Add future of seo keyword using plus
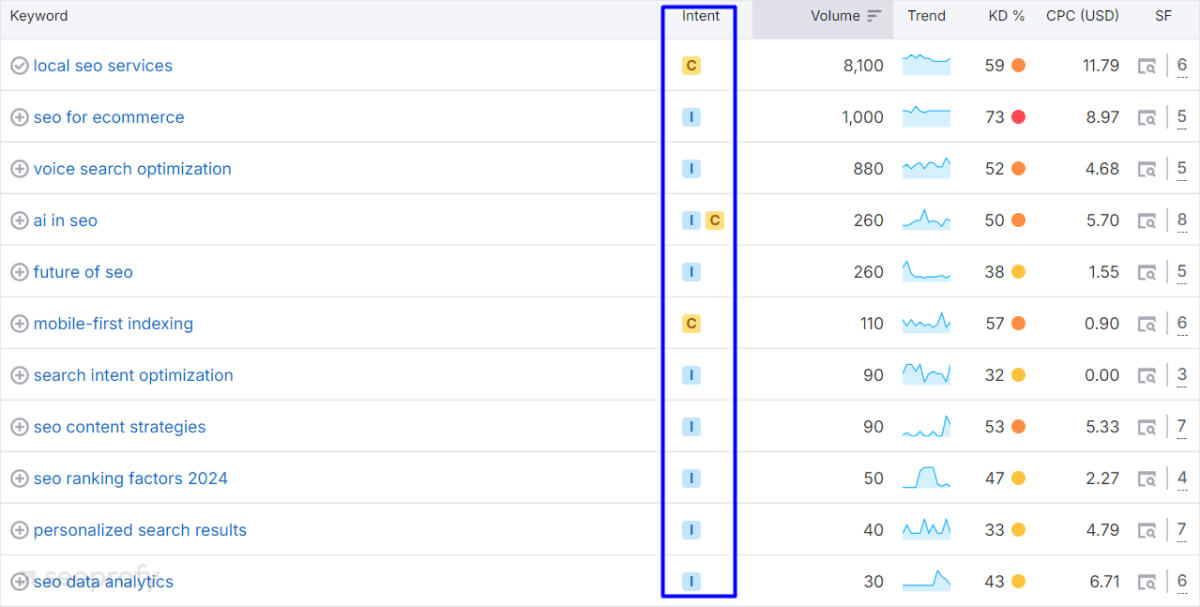Image resolution: width=1200 pixels, height=607 pixels. coord(19,272)
